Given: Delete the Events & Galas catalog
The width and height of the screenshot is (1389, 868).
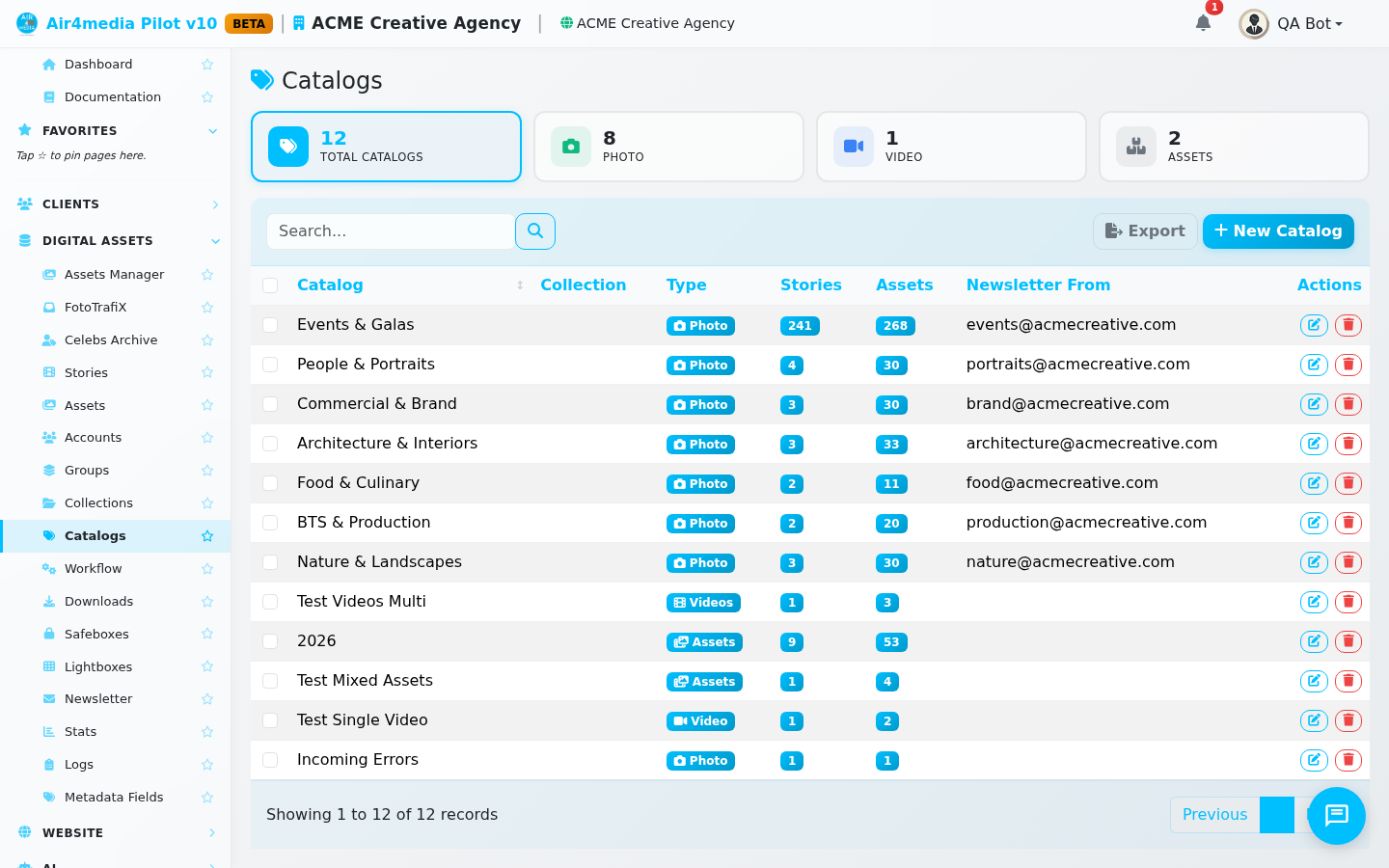Looking at the screenshot, I should tap(1348, 325).
